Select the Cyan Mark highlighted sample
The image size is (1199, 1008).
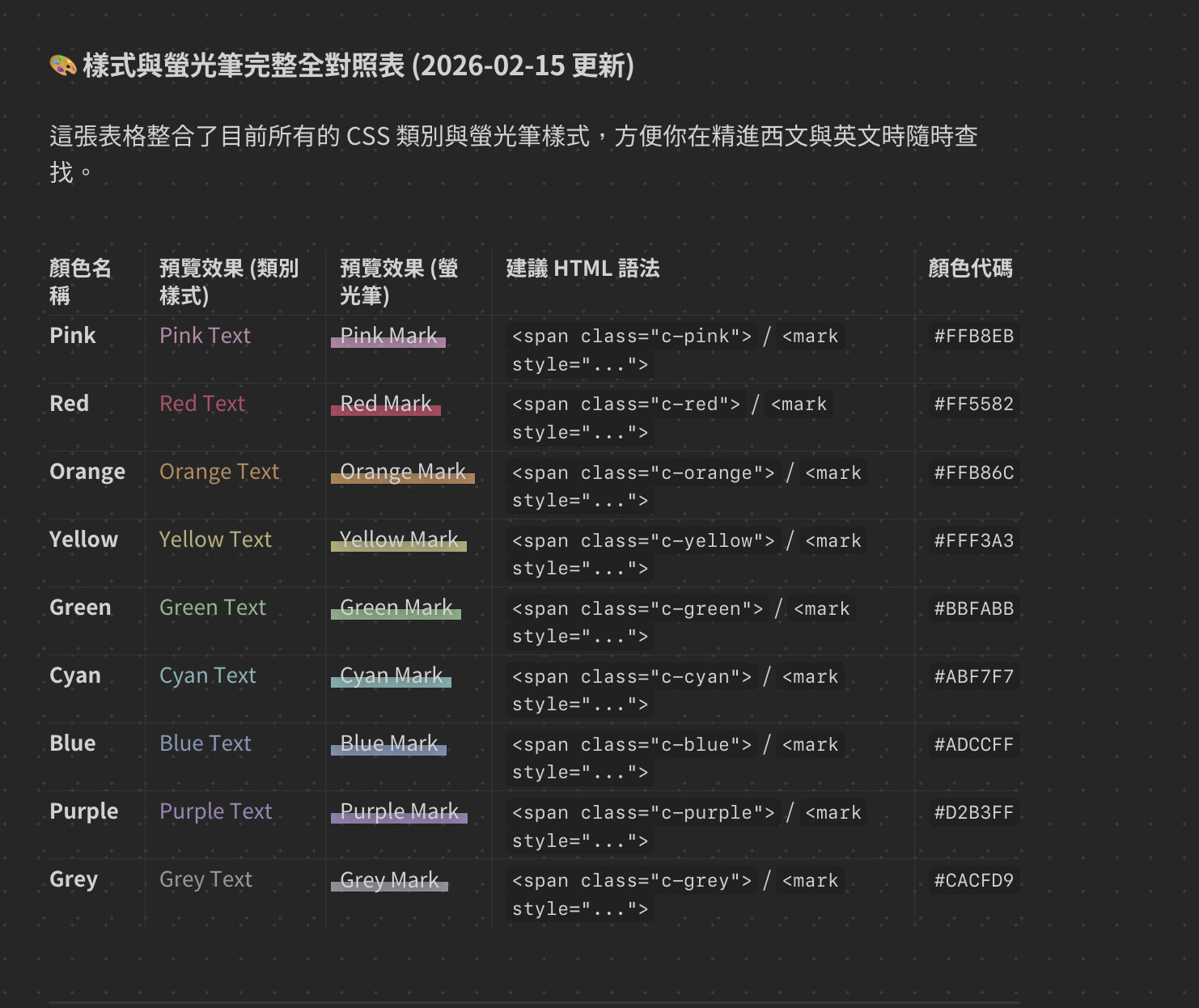tap(392, 676)
